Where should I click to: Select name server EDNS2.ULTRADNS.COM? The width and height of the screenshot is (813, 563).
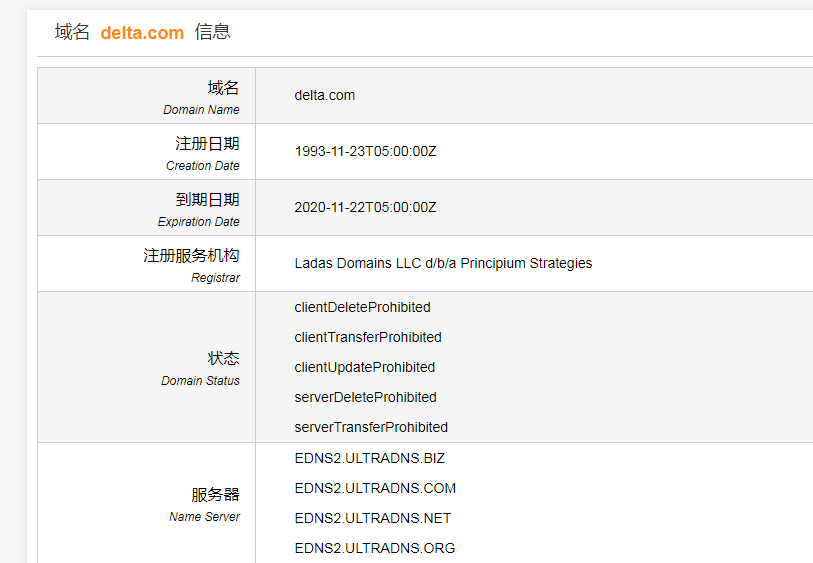click(375, 488)
